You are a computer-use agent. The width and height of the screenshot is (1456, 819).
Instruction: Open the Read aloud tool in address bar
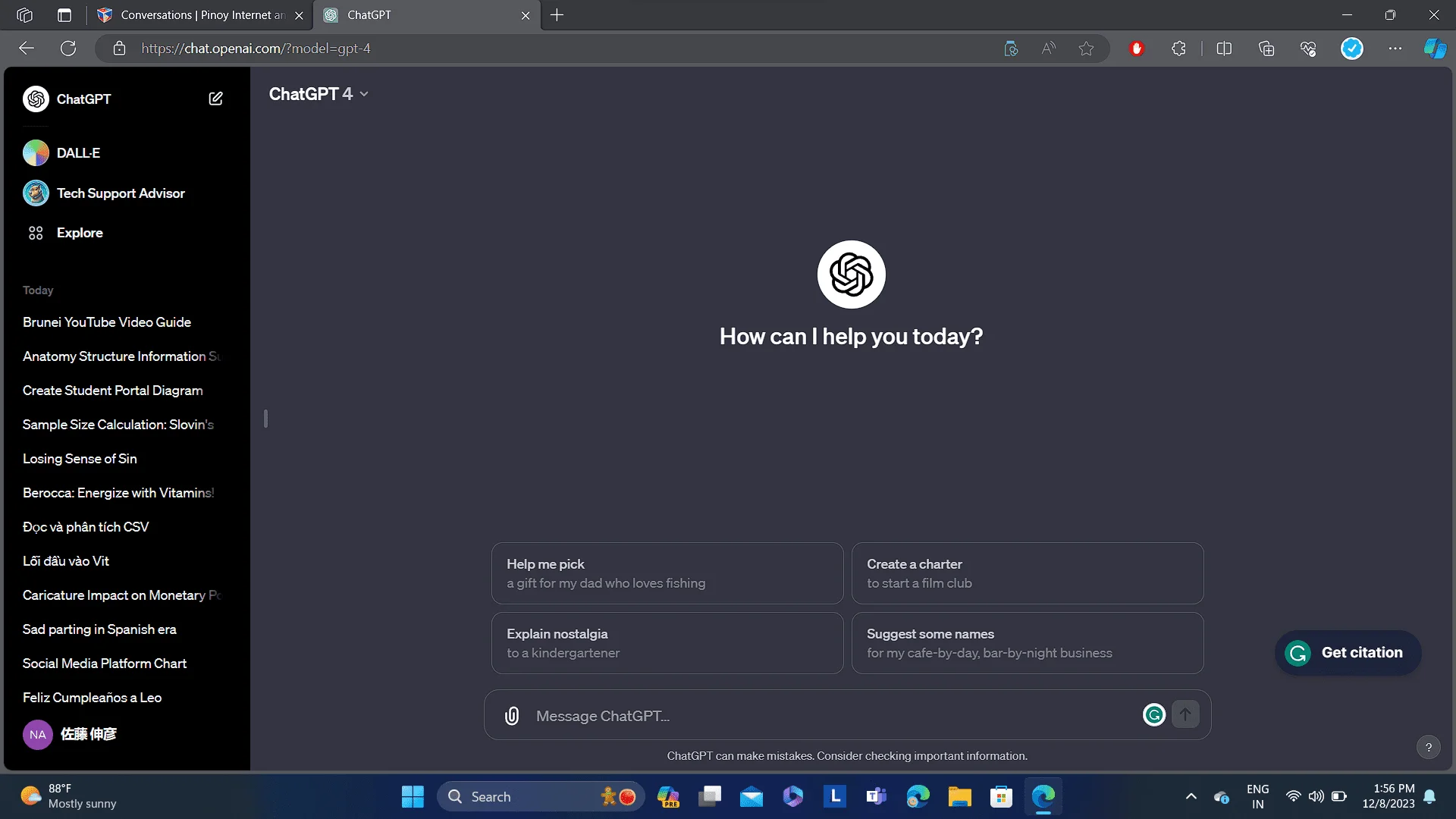point(1048,49)
